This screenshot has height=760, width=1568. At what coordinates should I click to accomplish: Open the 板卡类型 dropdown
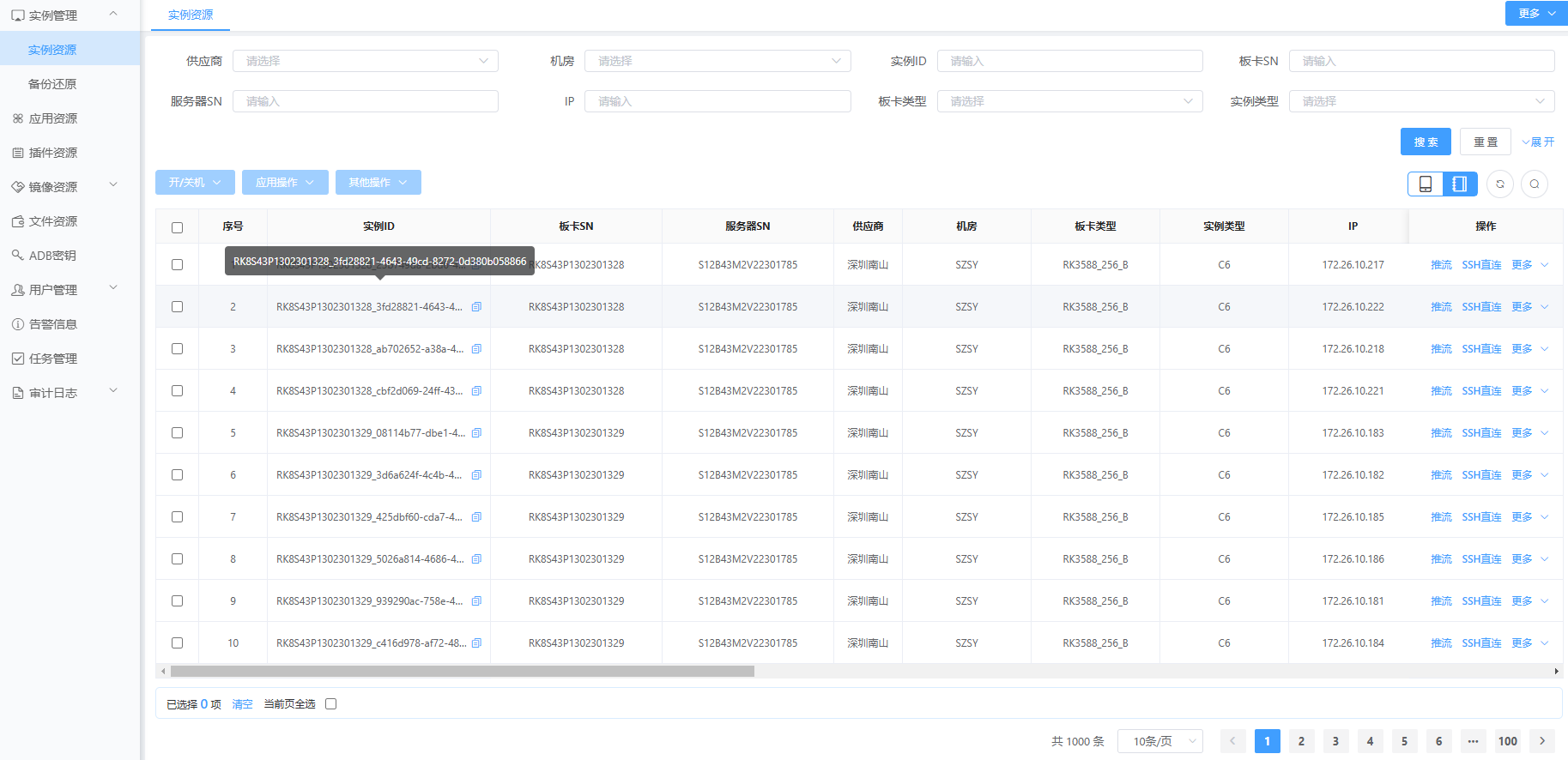(1069, 101)
